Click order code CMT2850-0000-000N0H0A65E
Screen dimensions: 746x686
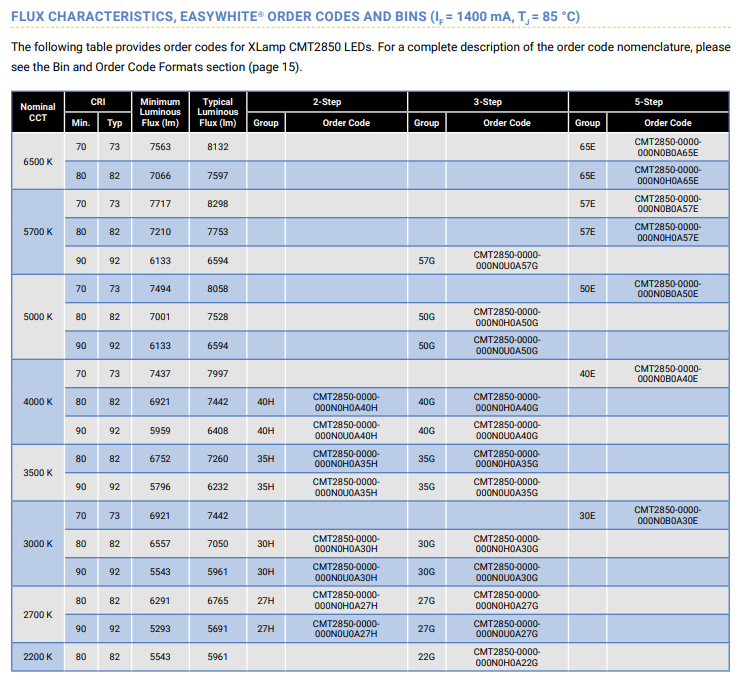[667, 175]
